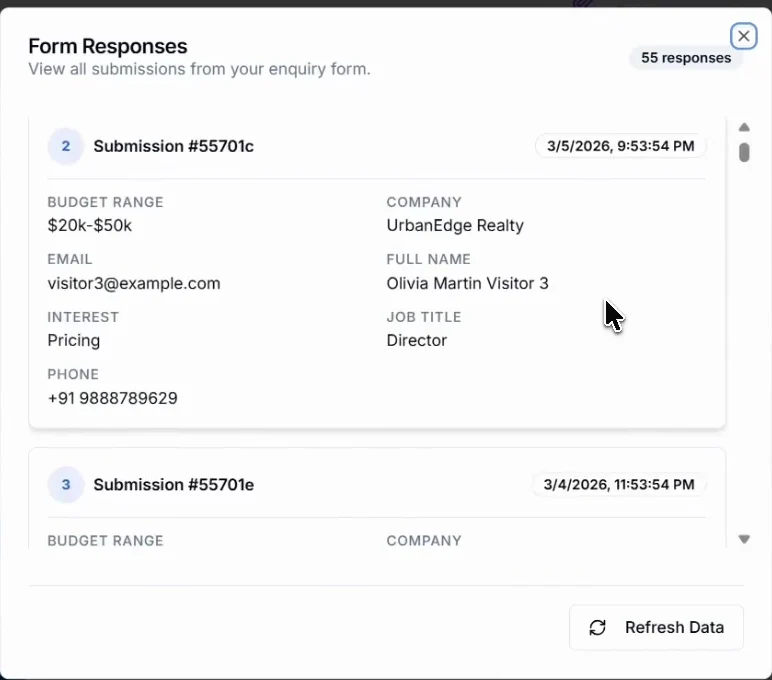Viewport: 772px width, 680px height.
Task: Click the name Olivia Martin Visitor 3
Action: (467, 283)
